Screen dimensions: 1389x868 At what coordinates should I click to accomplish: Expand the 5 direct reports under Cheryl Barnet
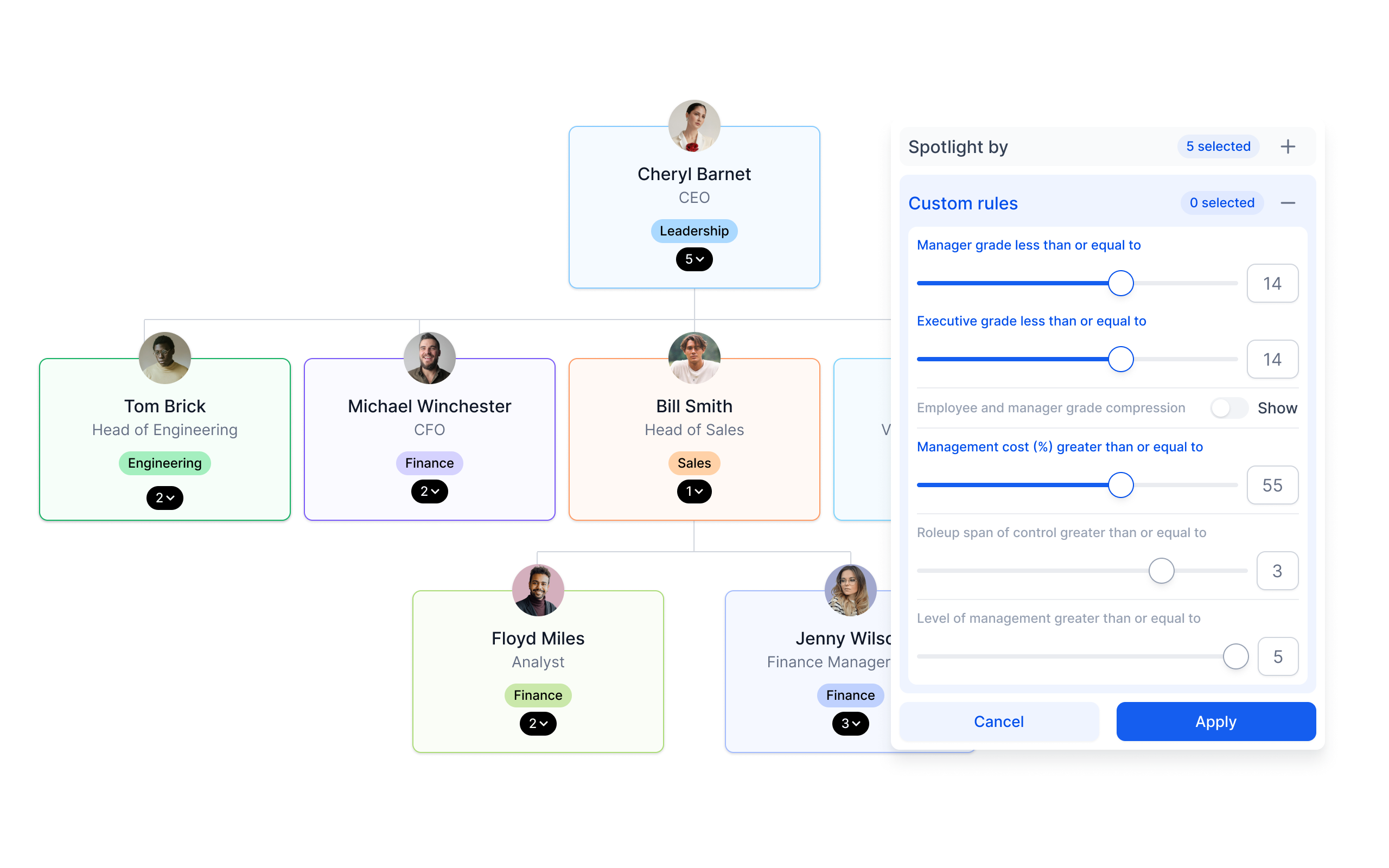[x=694, y=258]
